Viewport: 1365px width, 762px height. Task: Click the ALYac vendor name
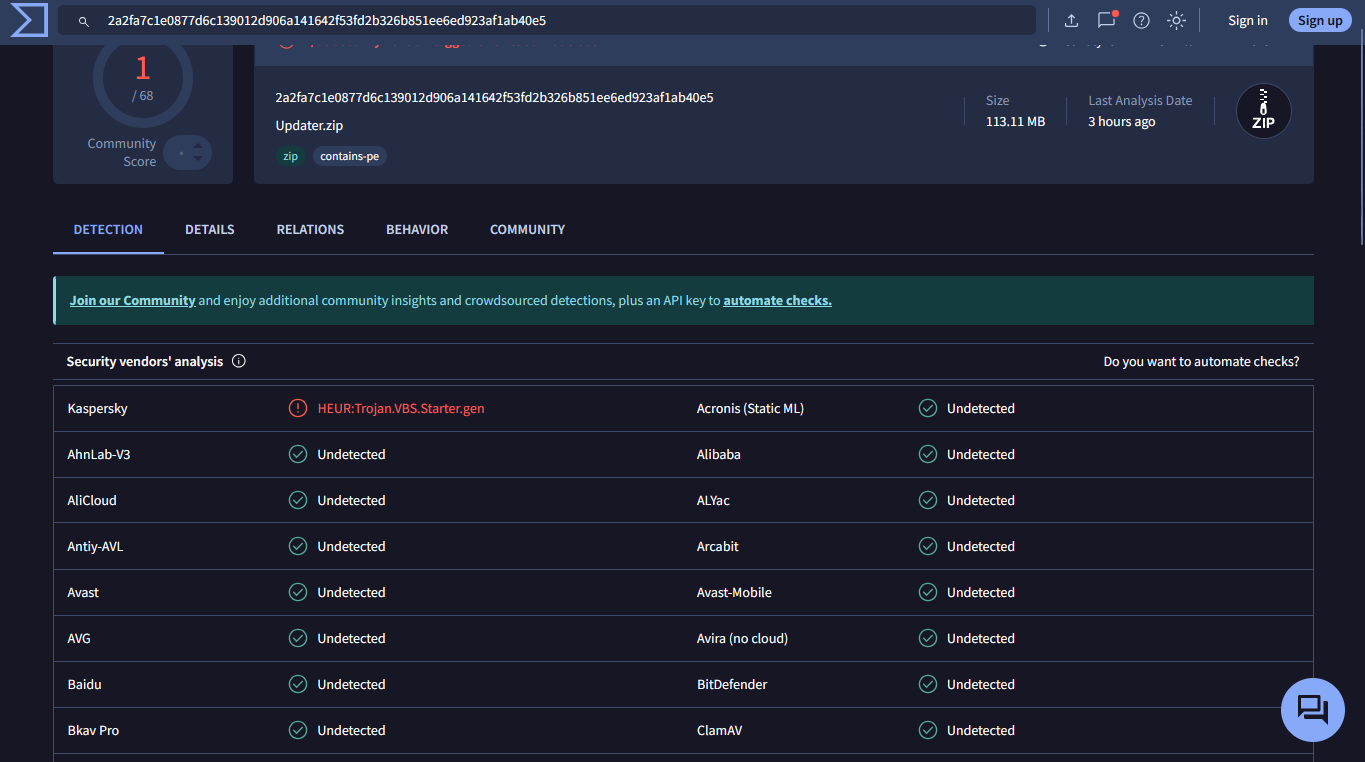(714, 500)
